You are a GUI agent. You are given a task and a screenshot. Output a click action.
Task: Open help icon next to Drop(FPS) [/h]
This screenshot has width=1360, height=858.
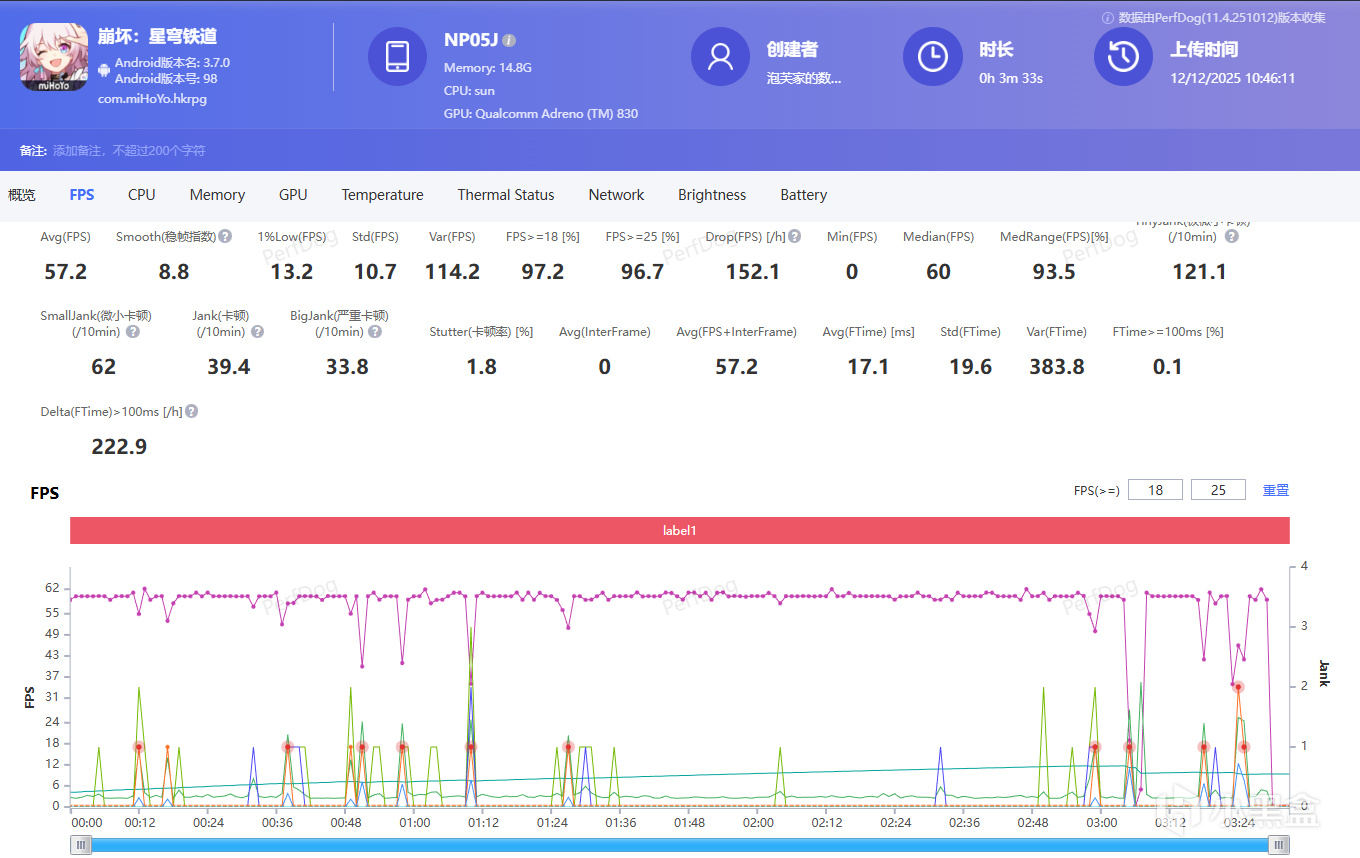click(x=794, y=237)
